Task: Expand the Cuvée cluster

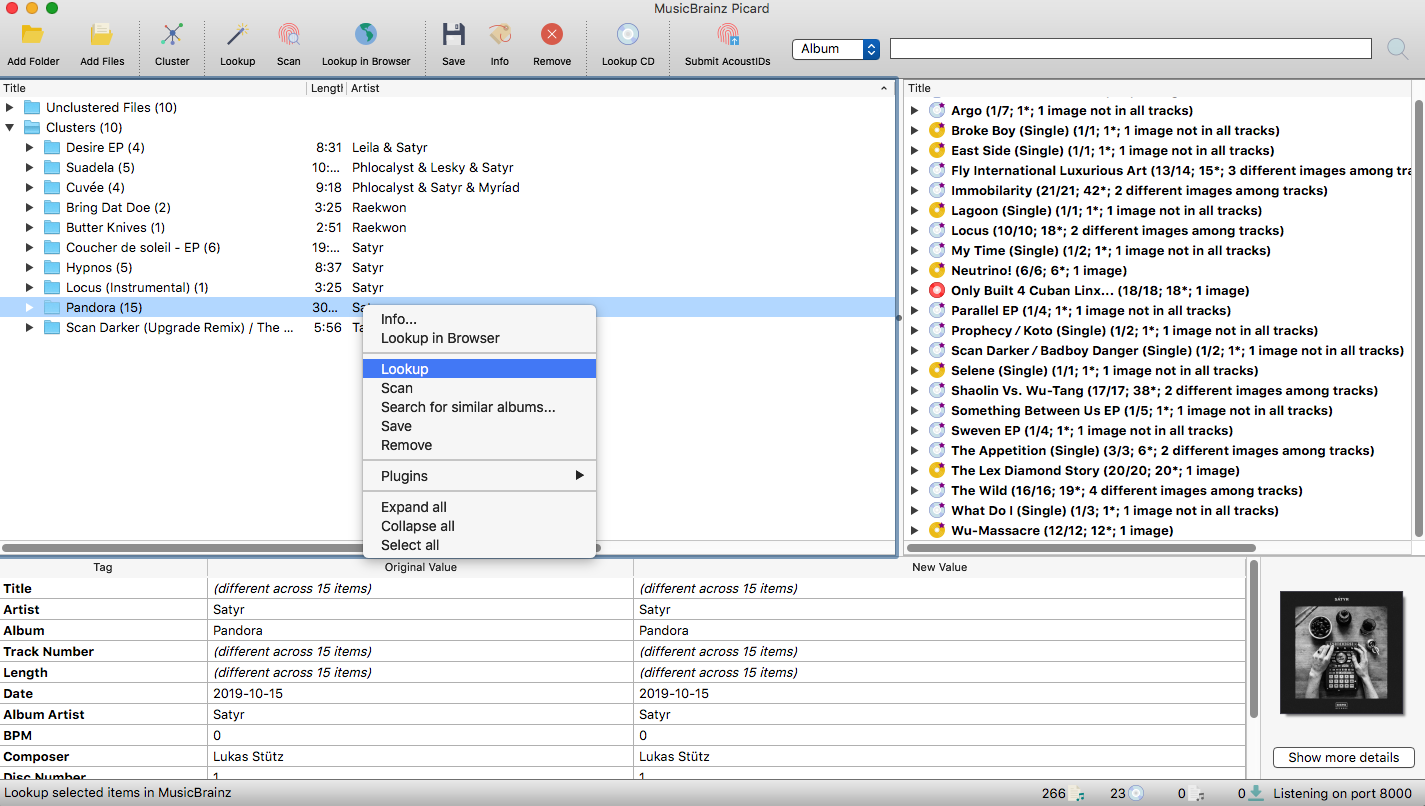Action: coord(30,187)
